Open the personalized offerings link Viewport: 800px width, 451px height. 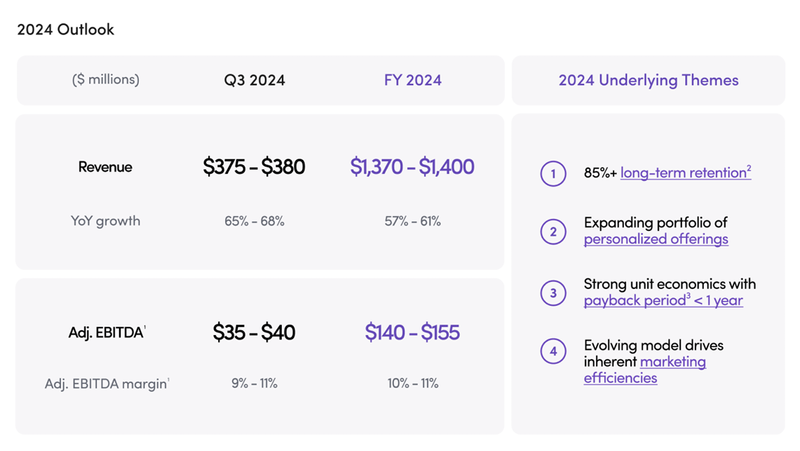[656, 240]
